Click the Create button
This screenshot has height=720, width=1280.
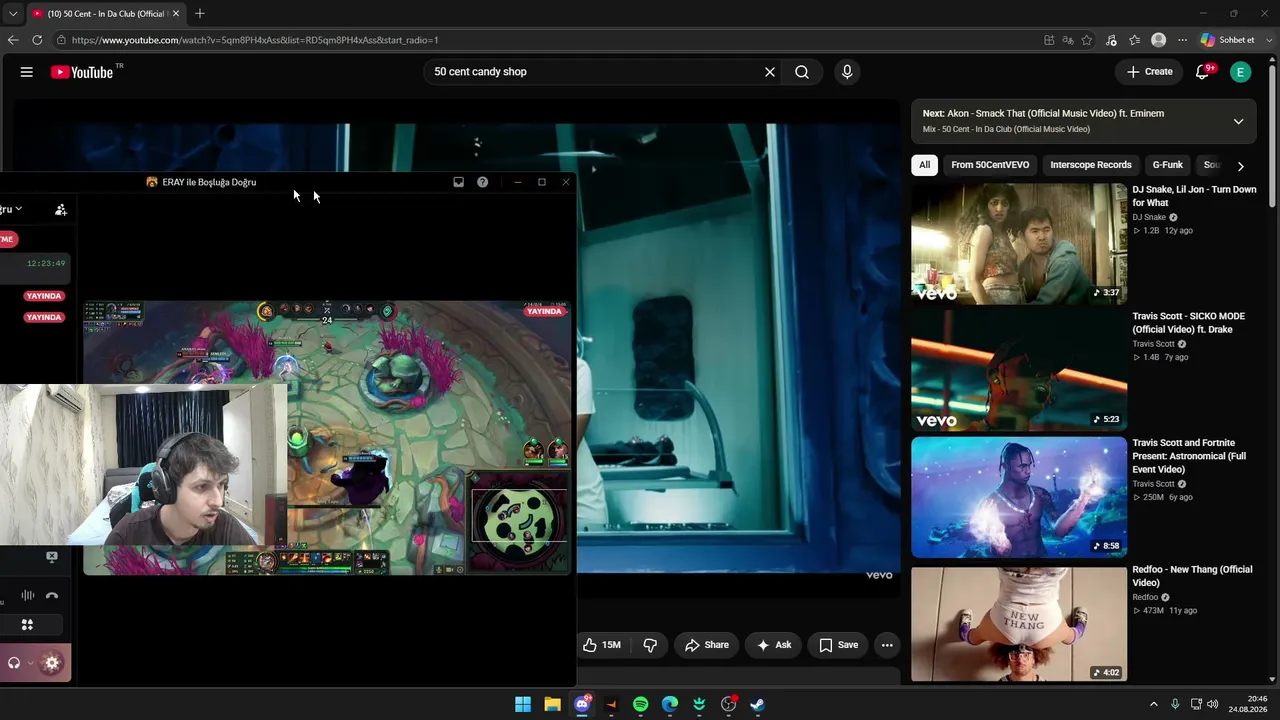coord(1149,72)
